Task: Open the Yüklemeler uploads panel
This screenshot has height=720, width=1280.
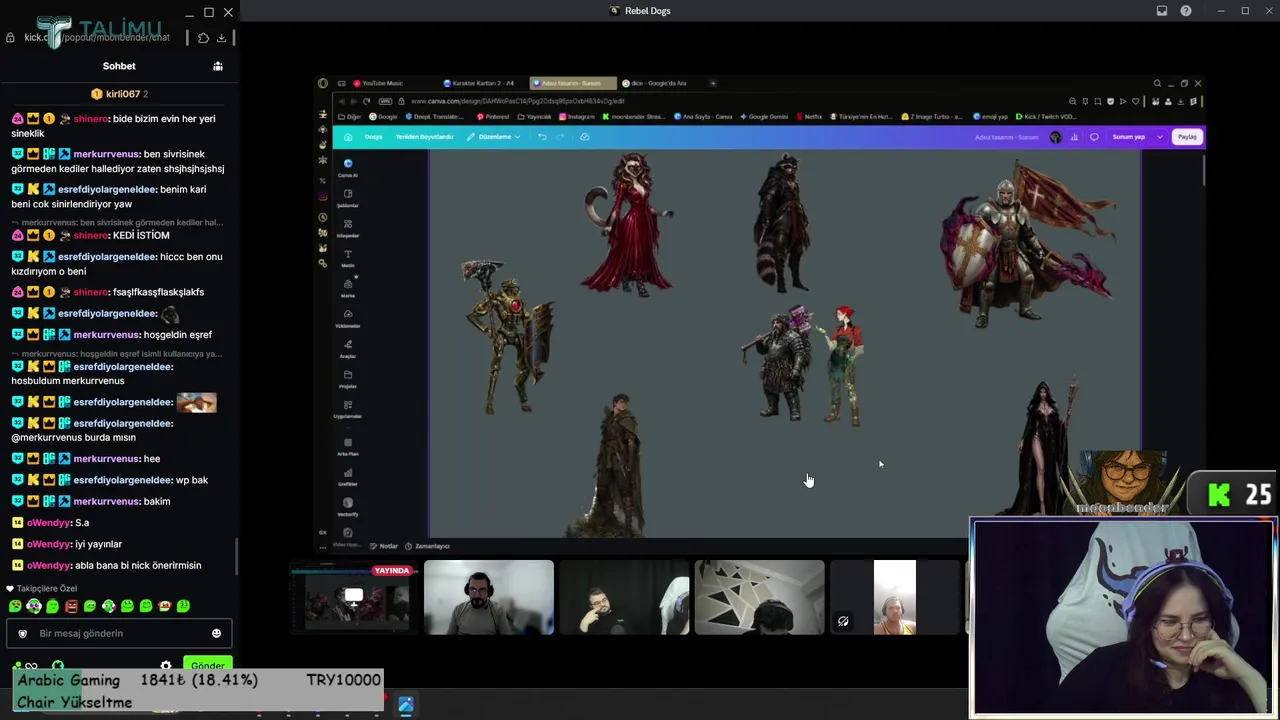Action: tap(348, 318)
